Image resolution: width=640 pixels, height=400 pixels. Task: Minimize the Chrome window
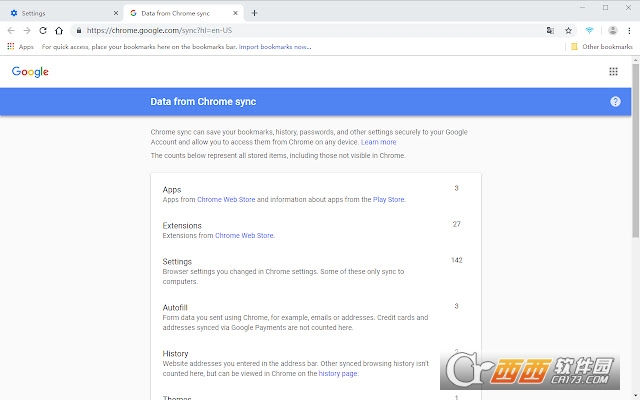tap(582, 7)
